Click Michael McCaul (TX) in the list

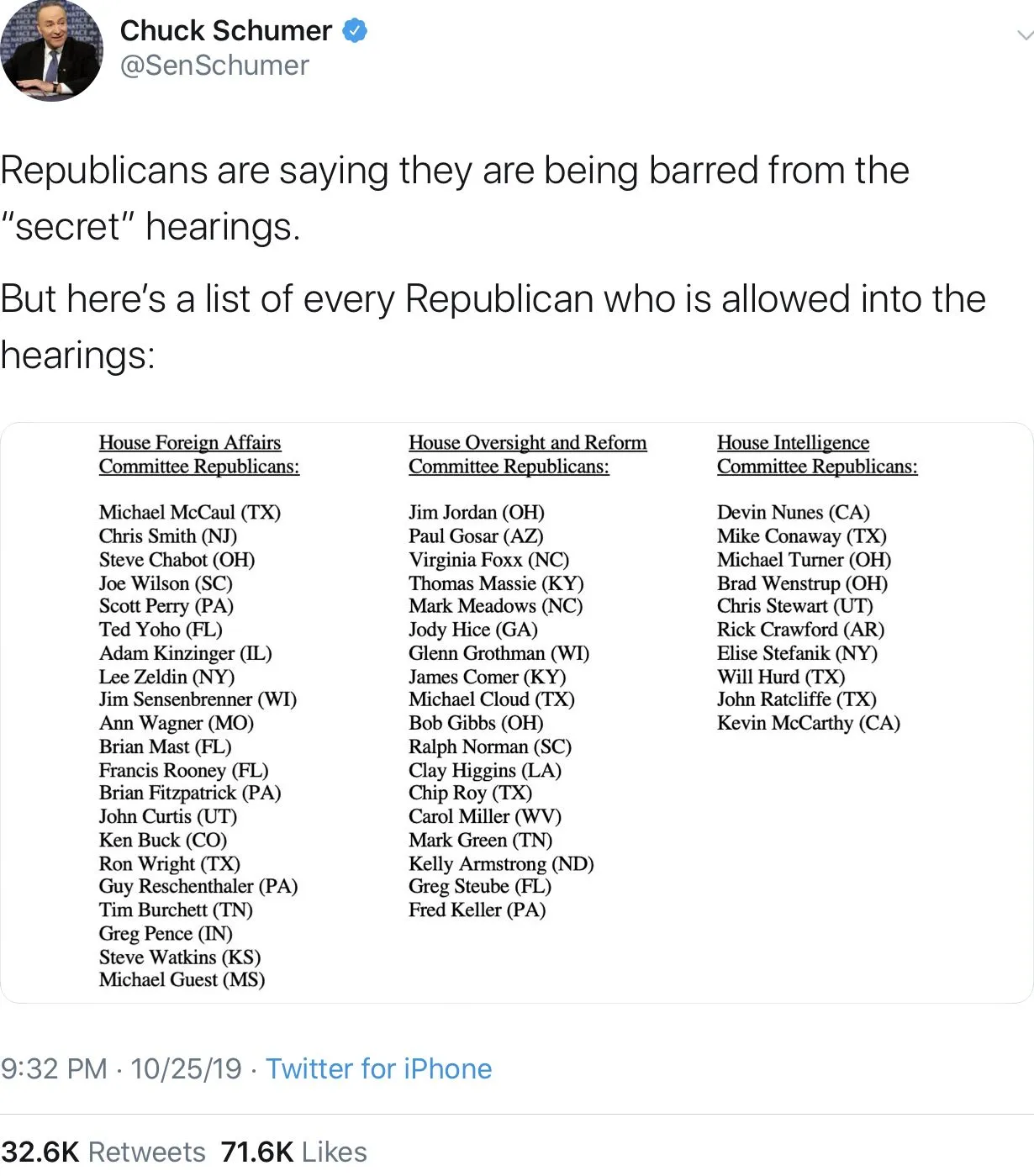pyautogui.click(x=189, y=512)
